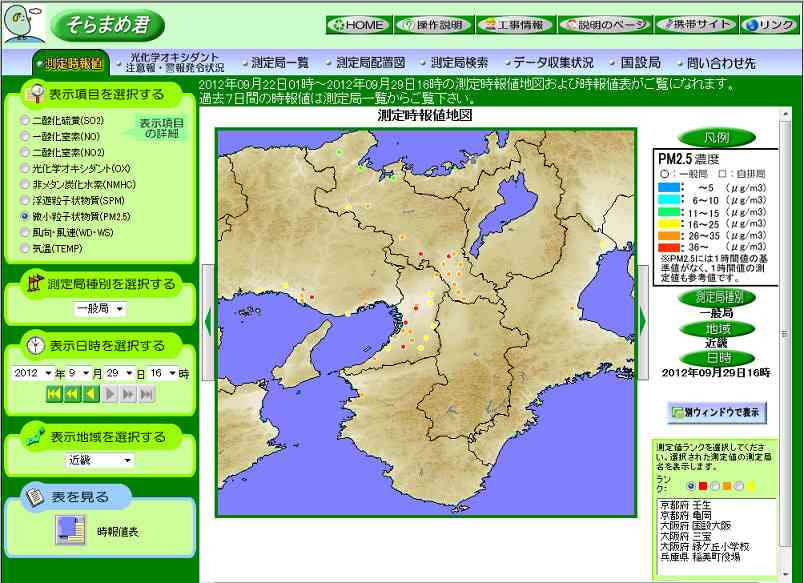804x583 pixels.
Task: Select the 二酸化硫黄(SO2) radio button
Action: (25, 120)
